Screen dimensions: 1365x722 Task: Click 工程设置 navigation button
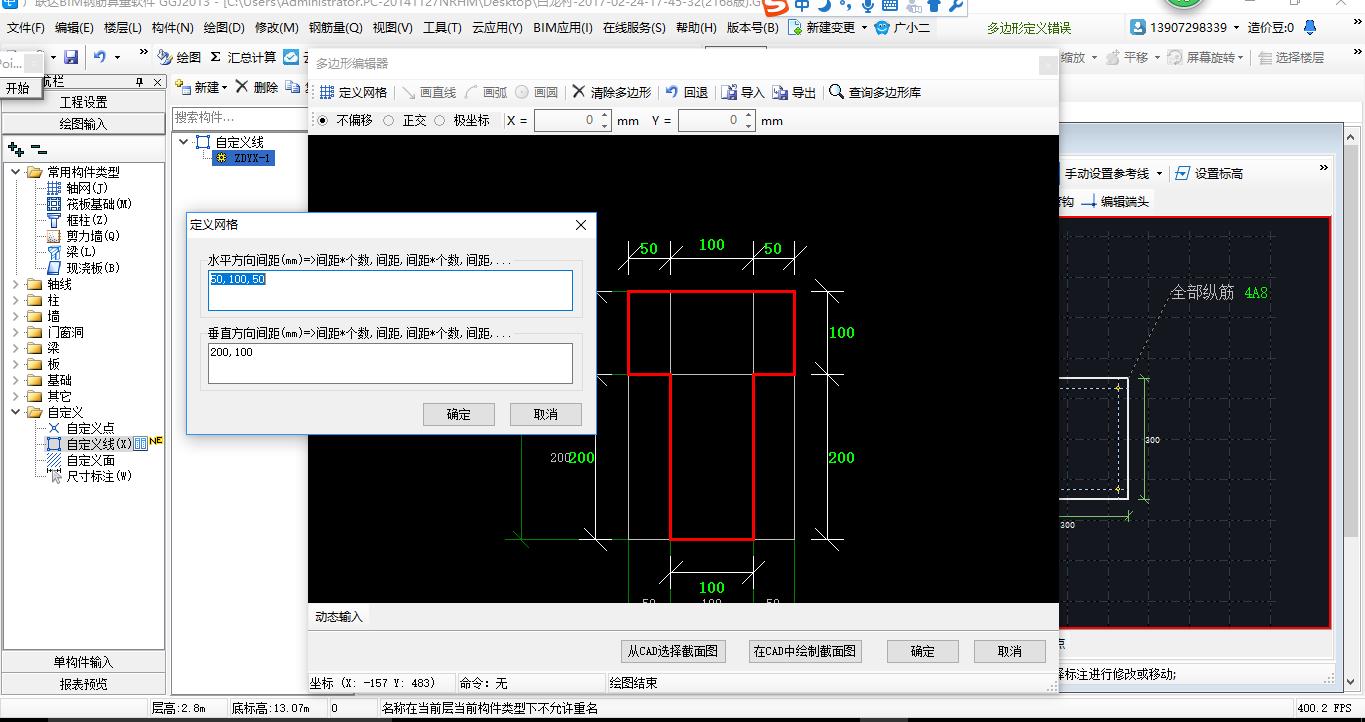84,102
